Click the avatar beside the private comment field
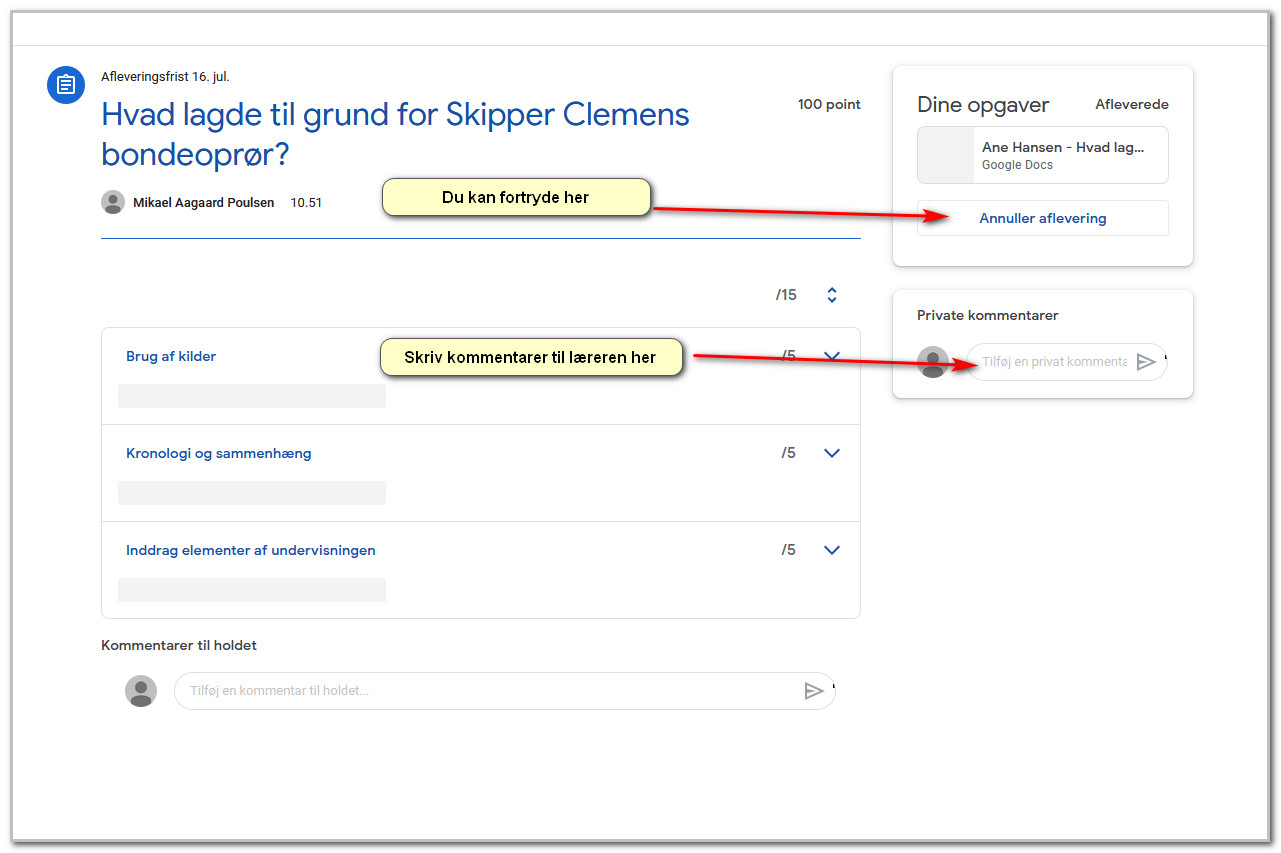1281x853 pixels. 933,362
